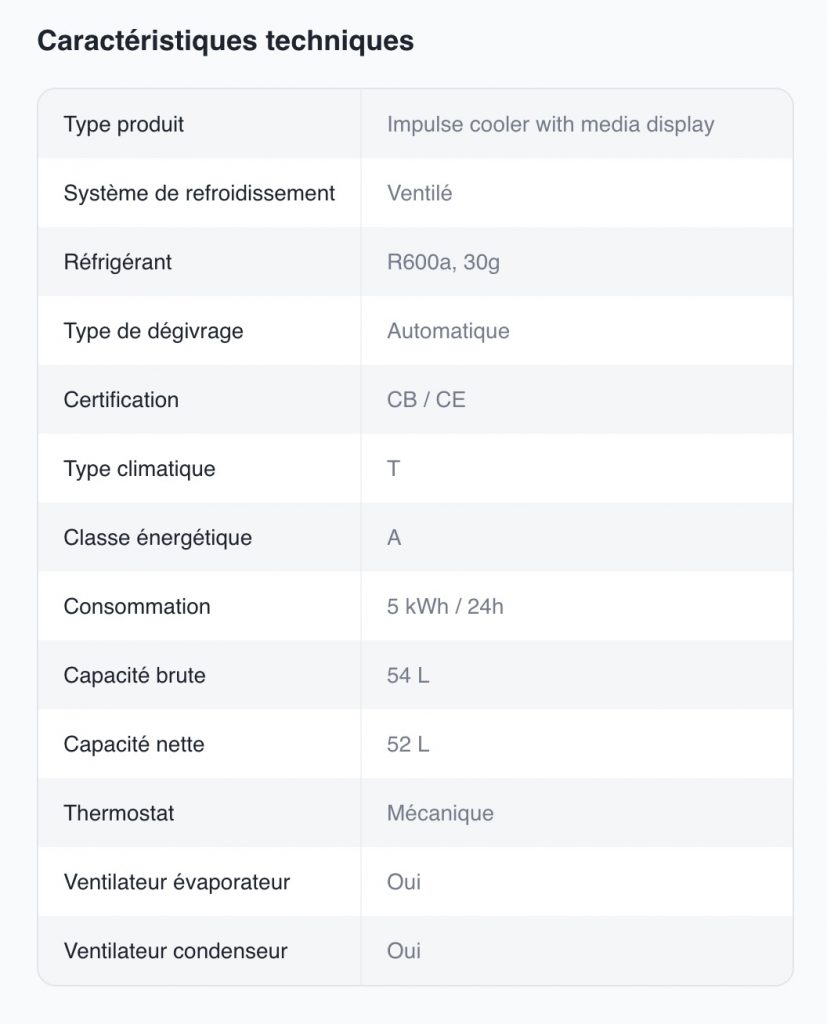Screen dimensions: 827x1024
Task: Select the '5 kWh / 24h' consumption value
Action: point(445,607)
